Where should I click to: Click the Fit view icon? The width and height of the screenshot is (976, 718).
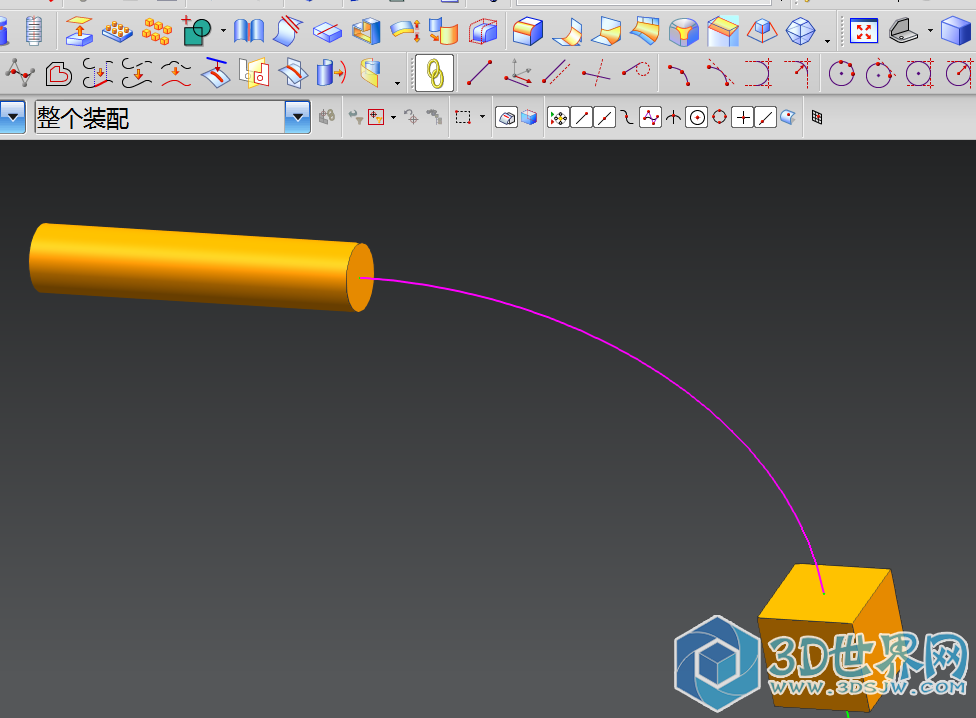(864, 30)
